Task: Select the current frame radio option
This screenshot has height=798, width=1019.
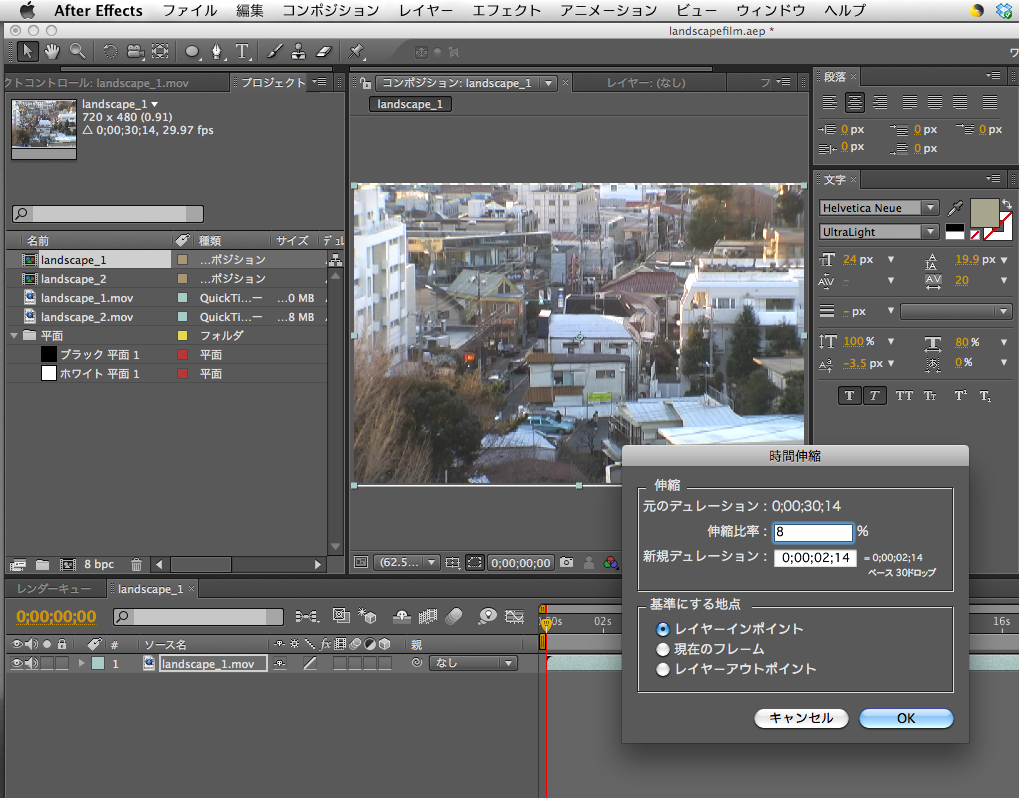Action: click(x=663, y=649)
